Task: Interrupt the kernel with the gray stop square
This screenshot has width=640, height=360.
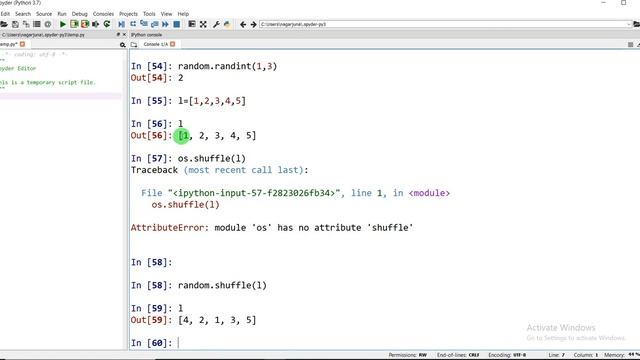Action: tap(630, 44)
